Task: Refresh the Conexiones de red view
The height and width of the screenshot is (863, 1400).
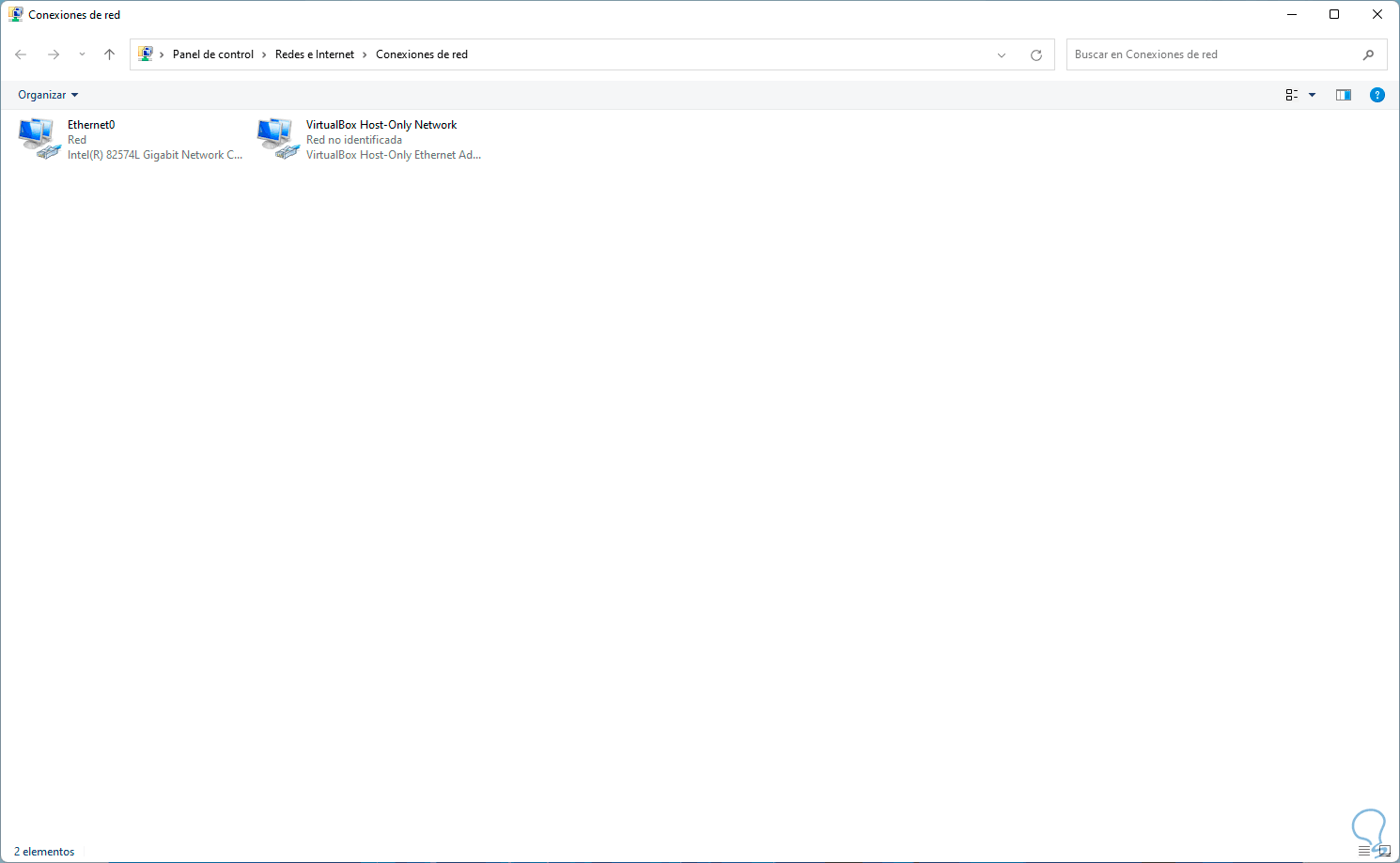Action: [1036, 54]
